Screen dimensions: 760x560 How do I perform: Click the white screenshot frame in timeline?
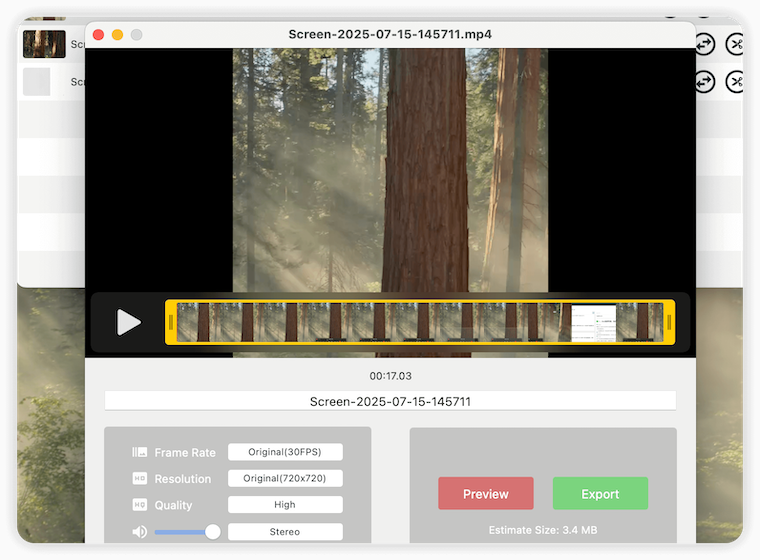[593, 322]
